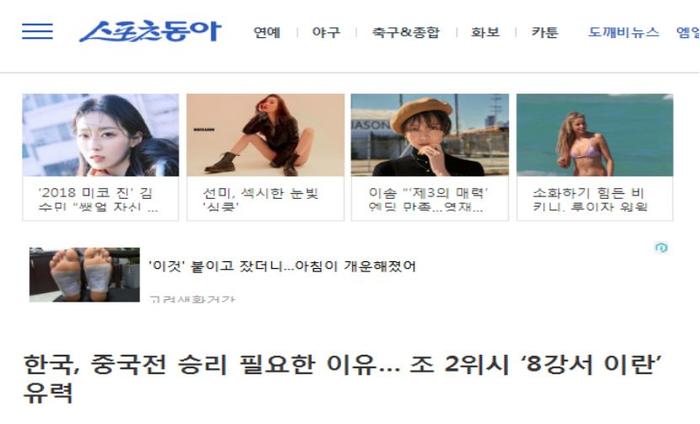Click the 2018 미코 진 김수미 thumbnail
700x424 pixels.
point(101,135)
